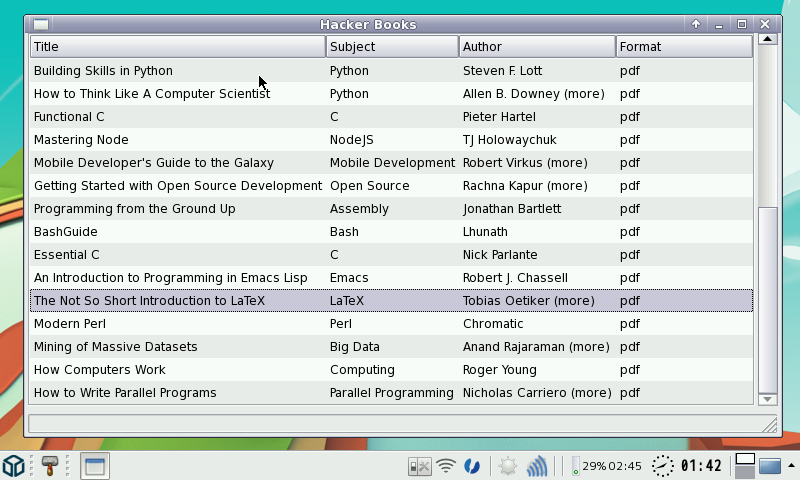Select the Hacker Books window taskbar button
This screenshot has height=480, width=800.
click(95, 466)
